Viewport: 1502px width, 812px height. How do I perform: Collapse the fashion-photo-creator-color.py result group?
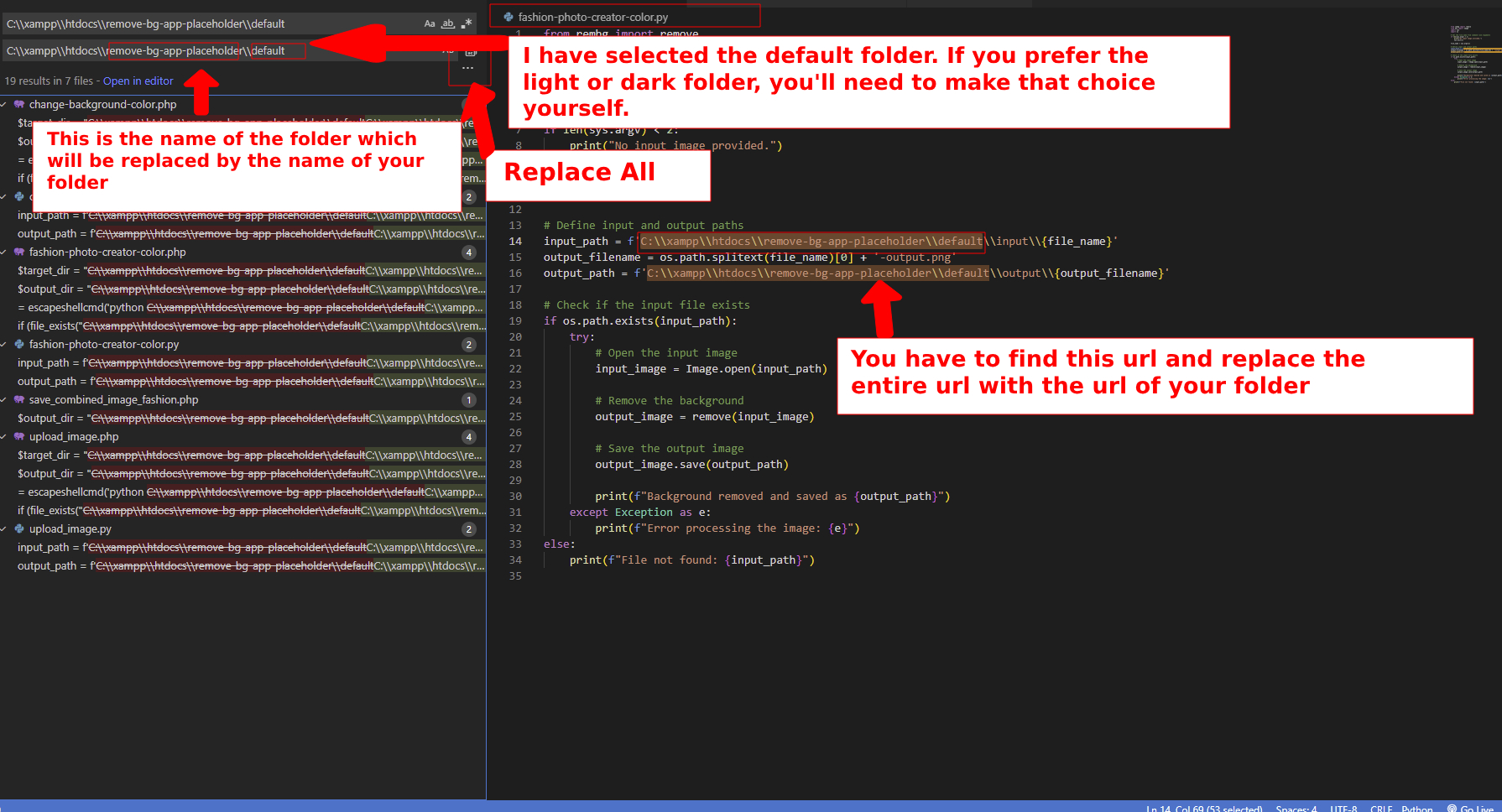(4, 345)
